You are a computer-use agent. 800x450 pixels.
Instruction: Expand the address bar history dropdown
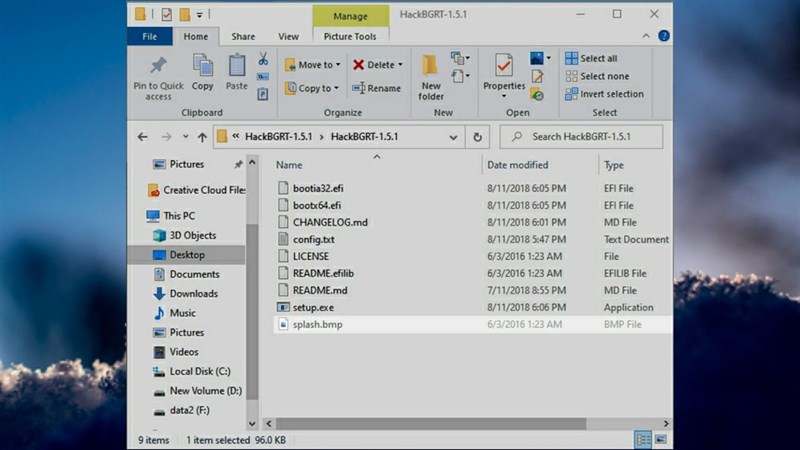click(455, 137)
